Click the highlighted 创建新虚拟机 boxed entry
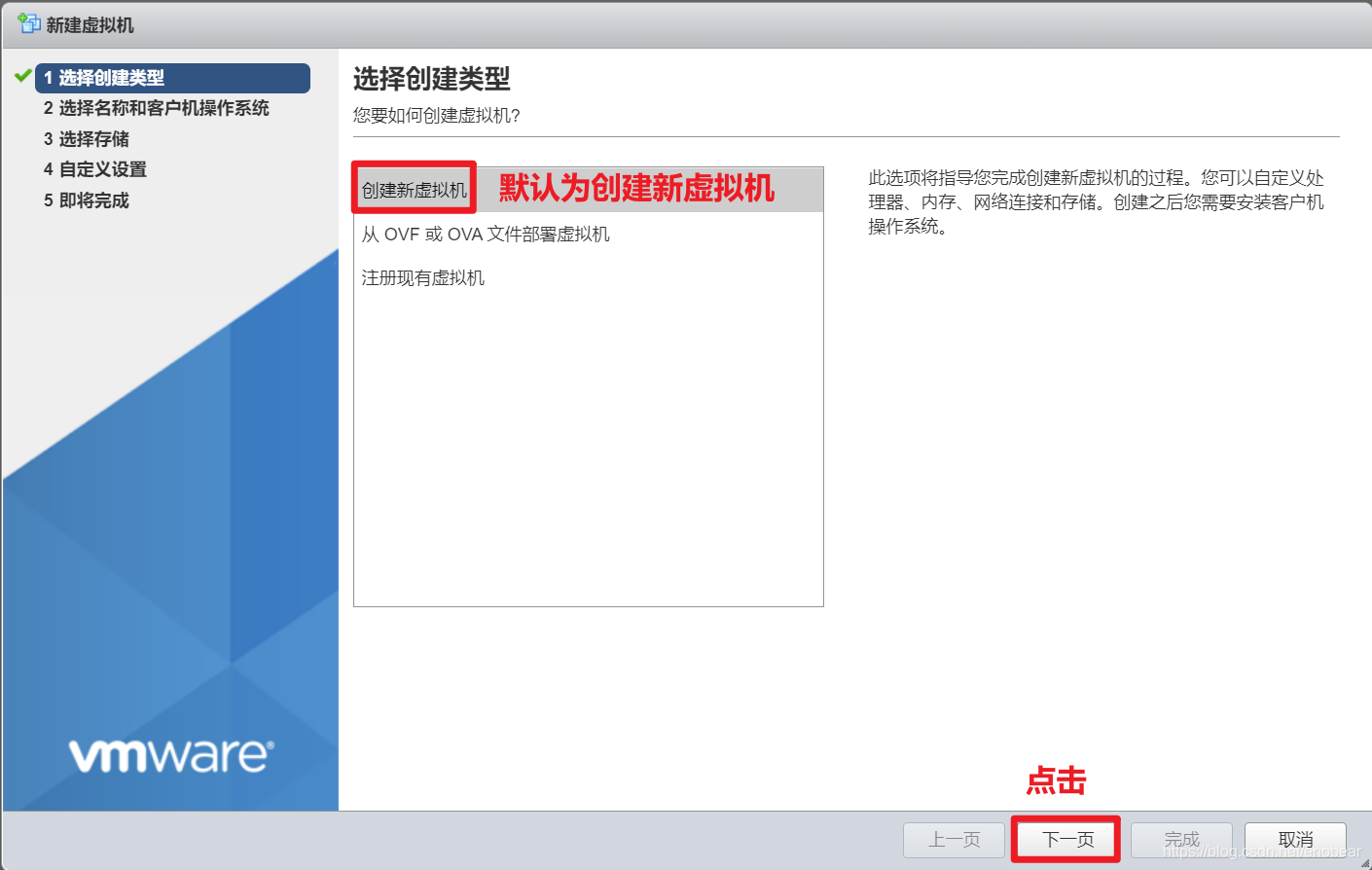 click(x=413, y=188)
